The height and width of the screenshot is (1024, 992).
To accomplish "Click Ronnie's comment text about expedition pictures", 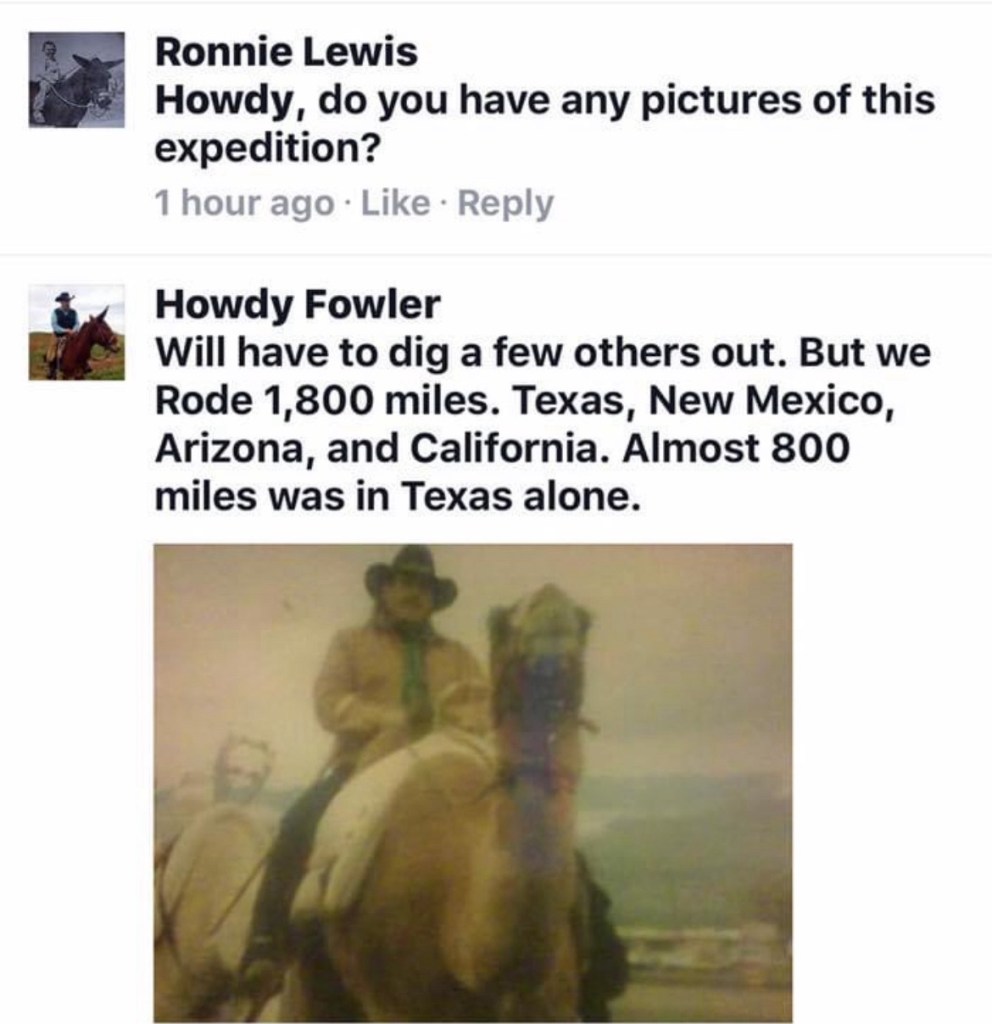I will (x=545, y=124).
